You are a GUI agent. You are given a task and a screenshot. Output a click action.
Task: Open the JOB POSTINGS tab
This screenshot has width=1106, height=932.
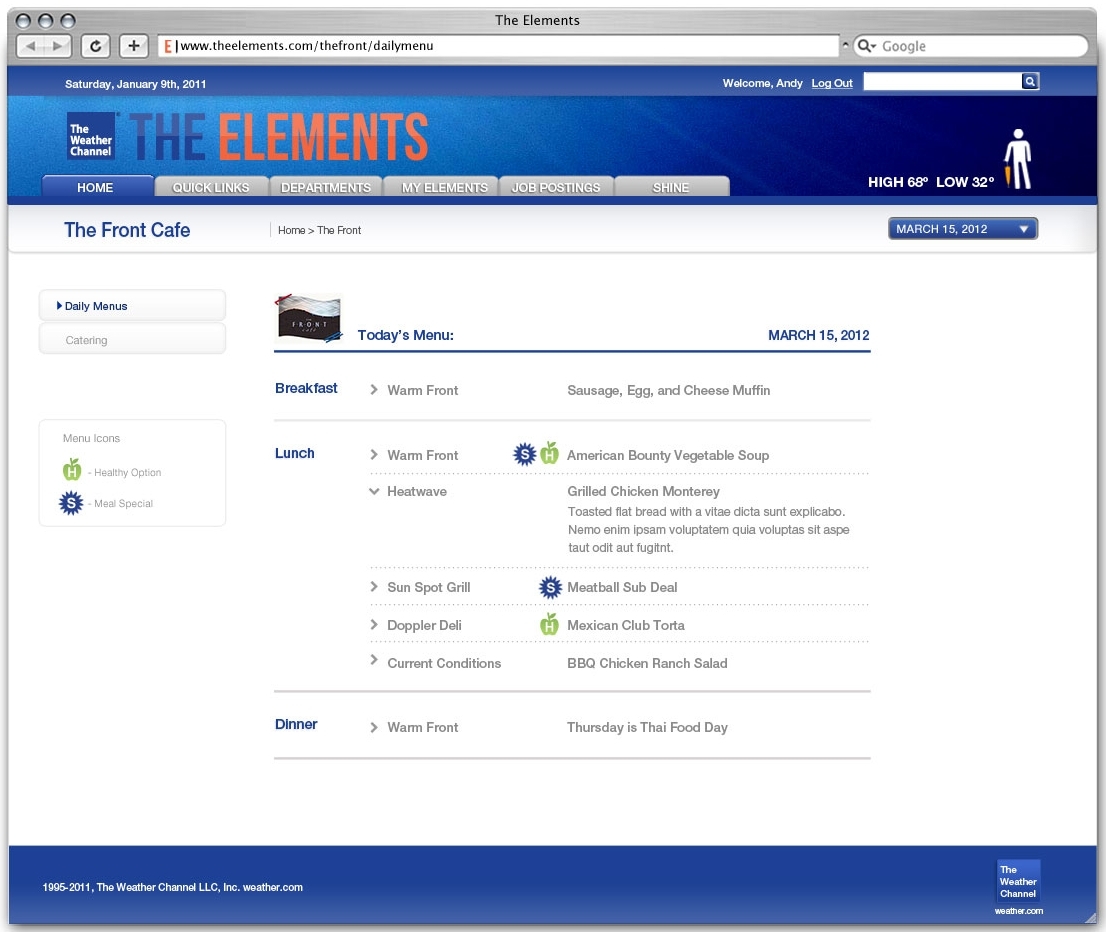[557, 186]
